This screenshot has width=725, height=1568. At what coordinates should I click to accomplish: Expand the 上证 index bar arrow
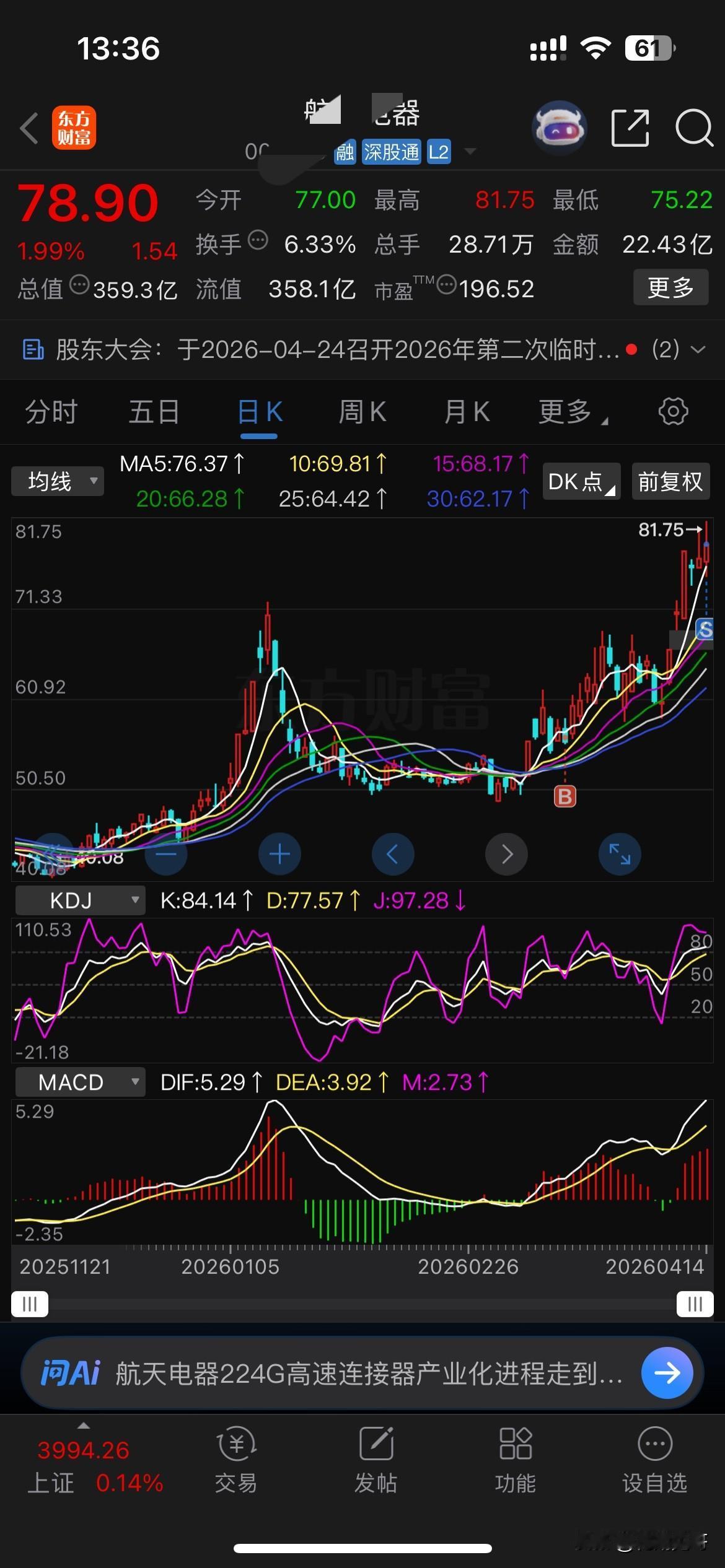(83, 1426)
